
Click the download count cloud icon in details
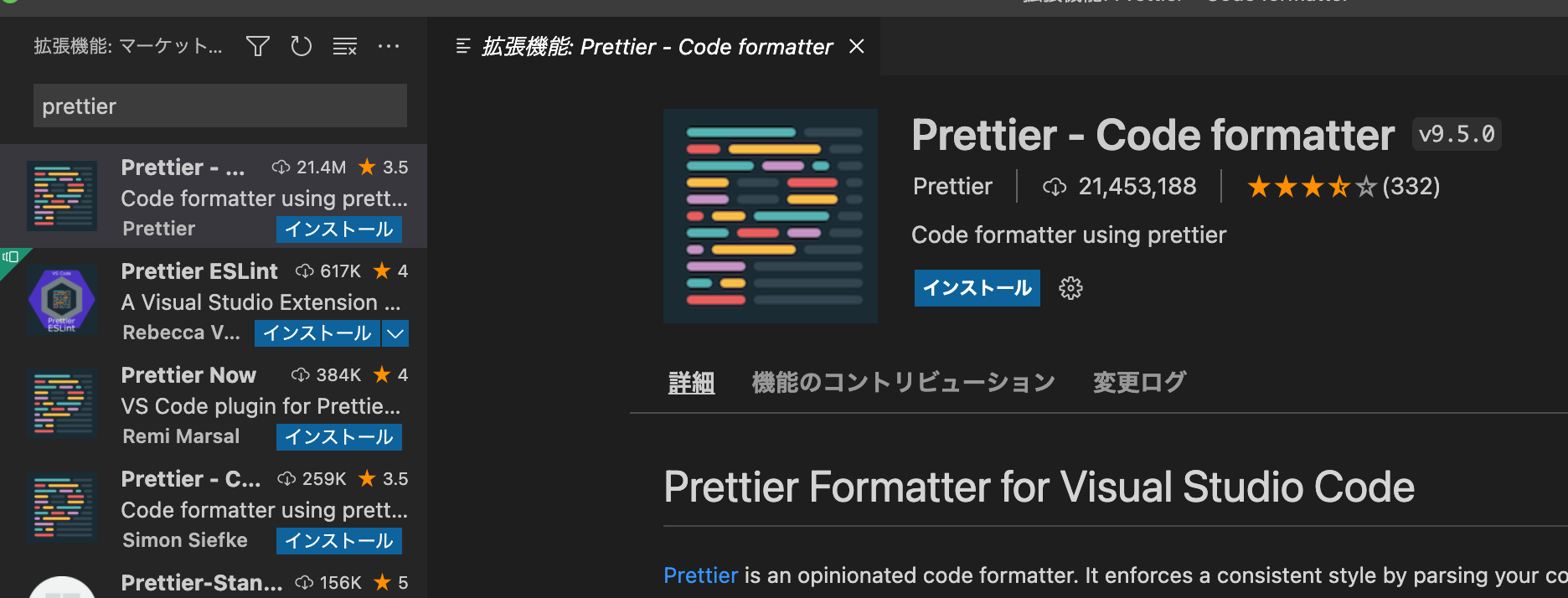tap(1055, 187)
